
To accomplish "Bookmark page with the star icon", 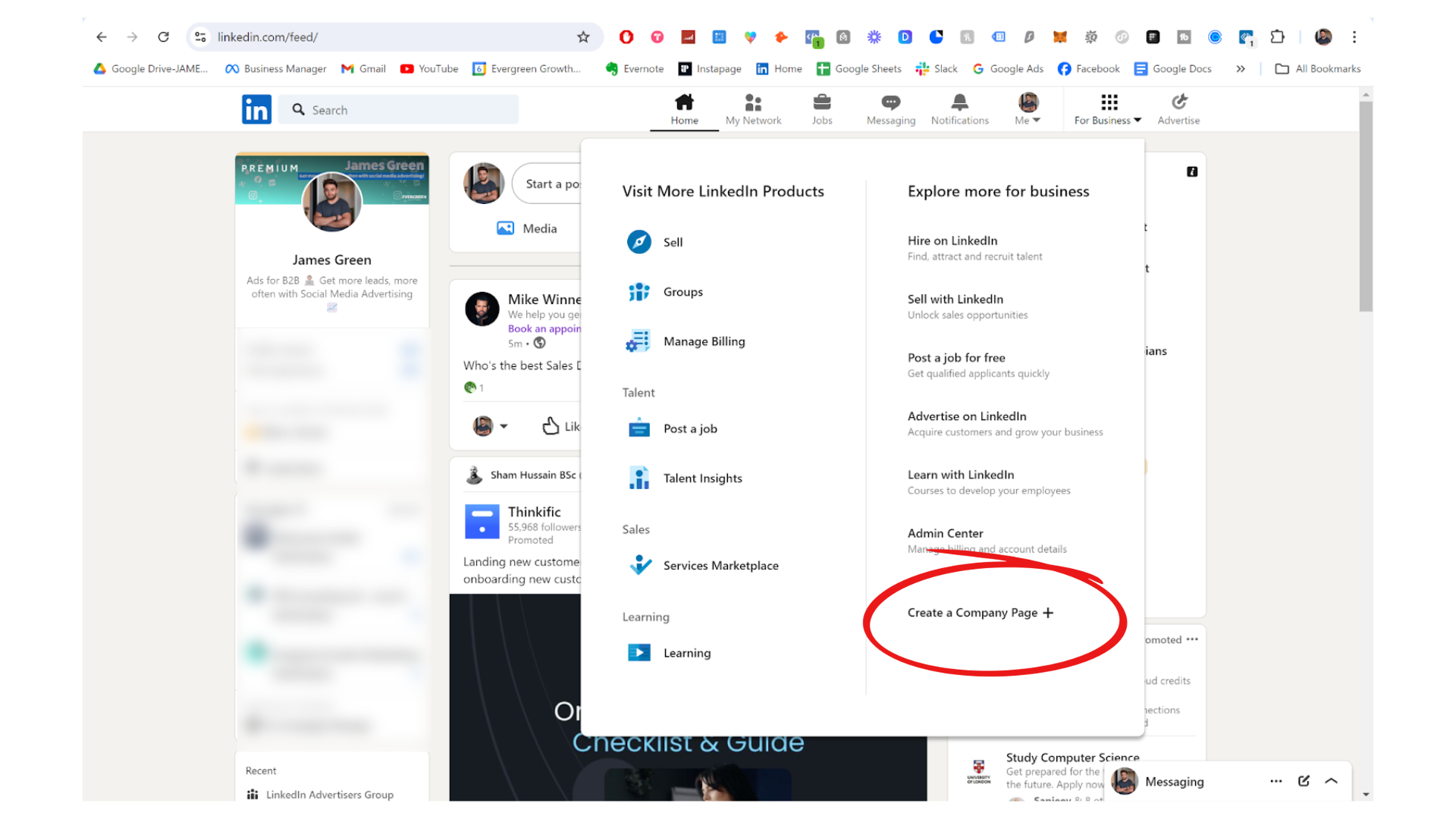I will [x=583, y=37].
